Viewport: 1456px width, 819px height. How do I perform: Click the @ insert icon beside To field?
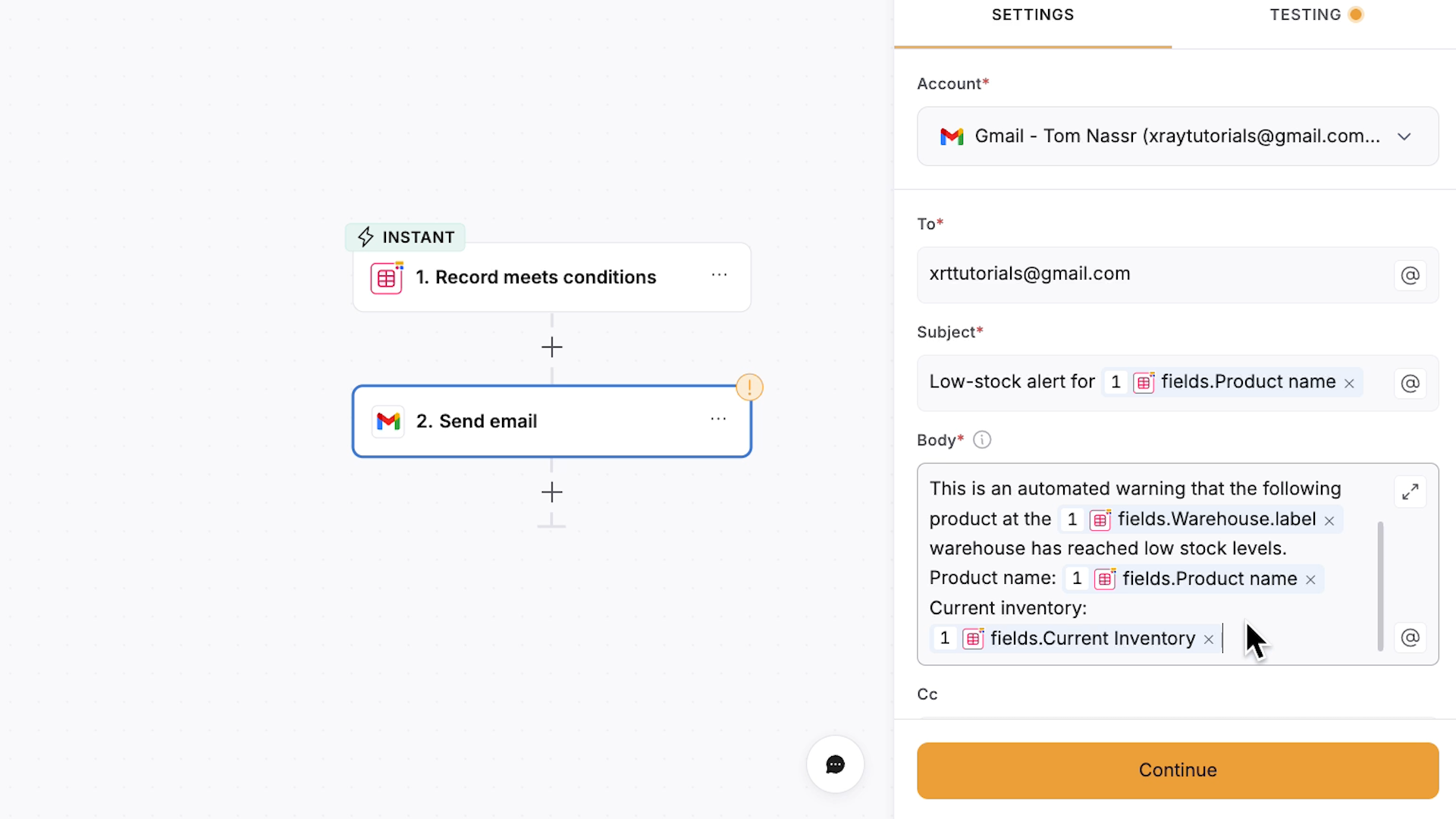1409,275
